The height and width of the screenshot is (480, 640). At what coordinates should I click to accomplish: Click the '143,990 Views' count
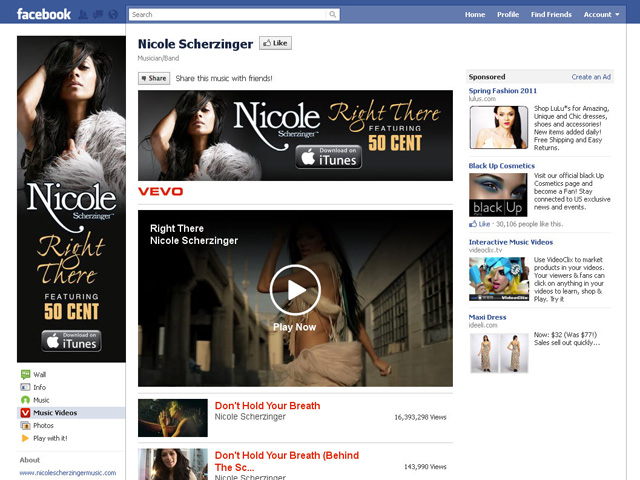[x=425, y=467]
